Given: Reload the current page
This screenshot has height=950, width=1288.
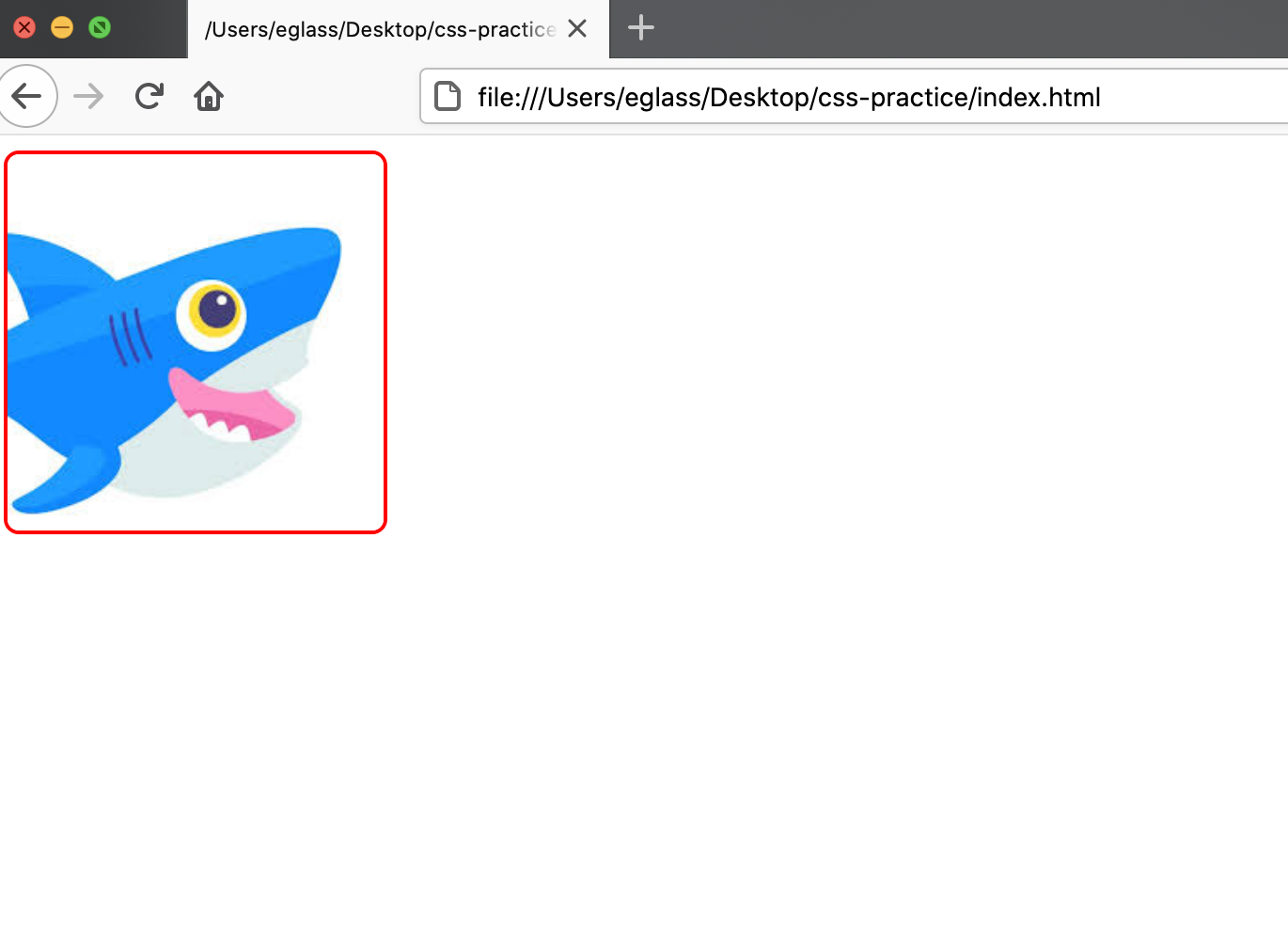Looking at the screenshot, I should pos(149,96).
